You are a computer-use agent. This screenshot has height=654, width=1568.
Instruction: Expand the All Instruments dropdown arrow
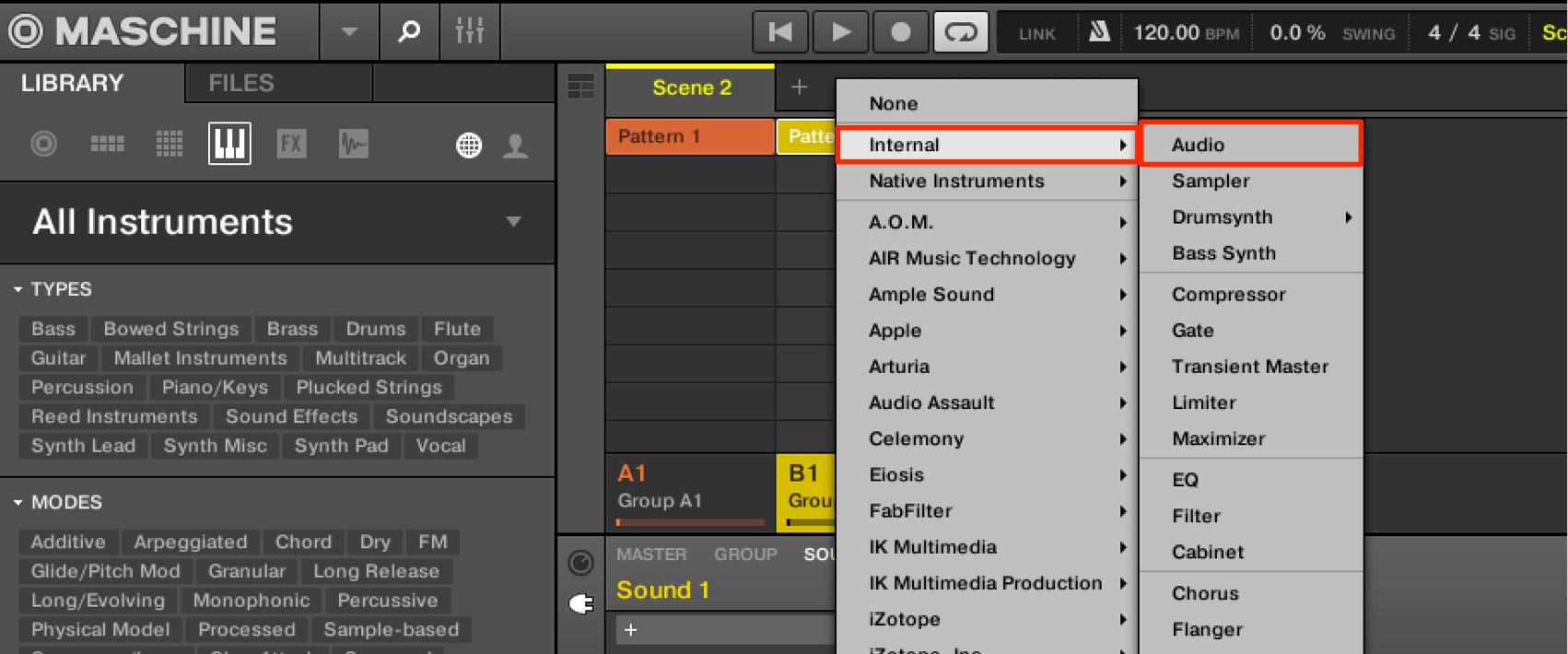[514, 221]
